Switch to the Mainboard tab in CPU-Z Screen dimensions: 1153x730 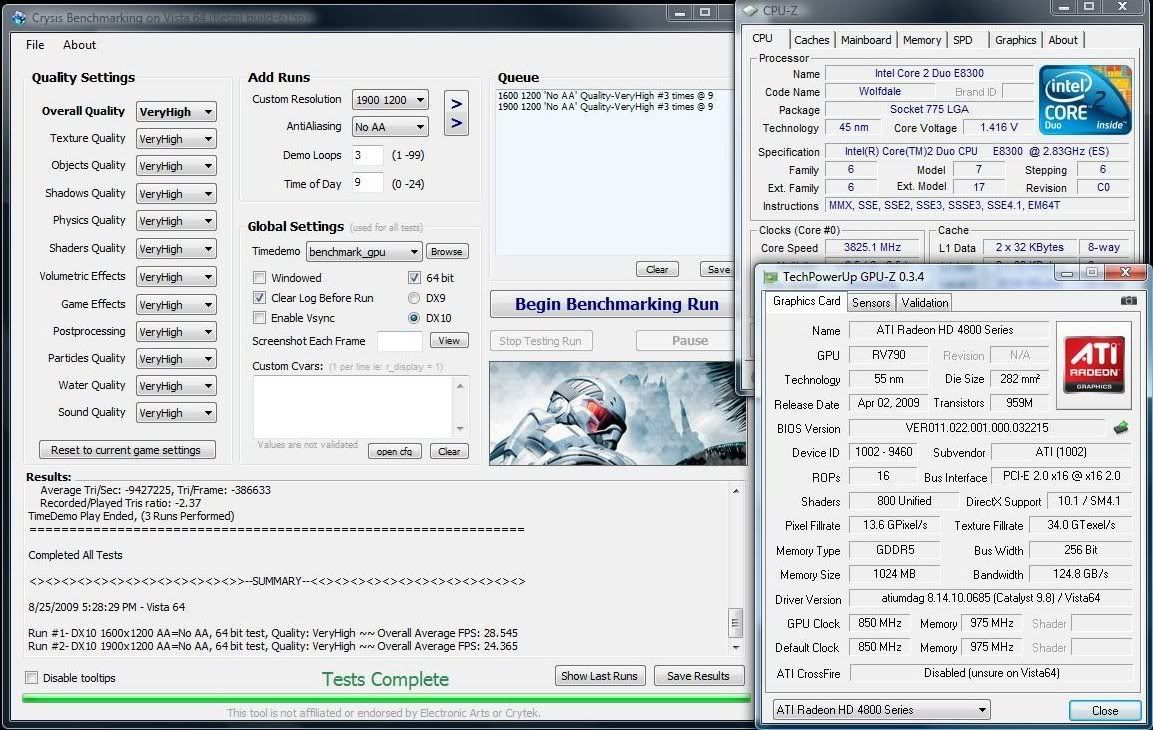tap(865, 40)
